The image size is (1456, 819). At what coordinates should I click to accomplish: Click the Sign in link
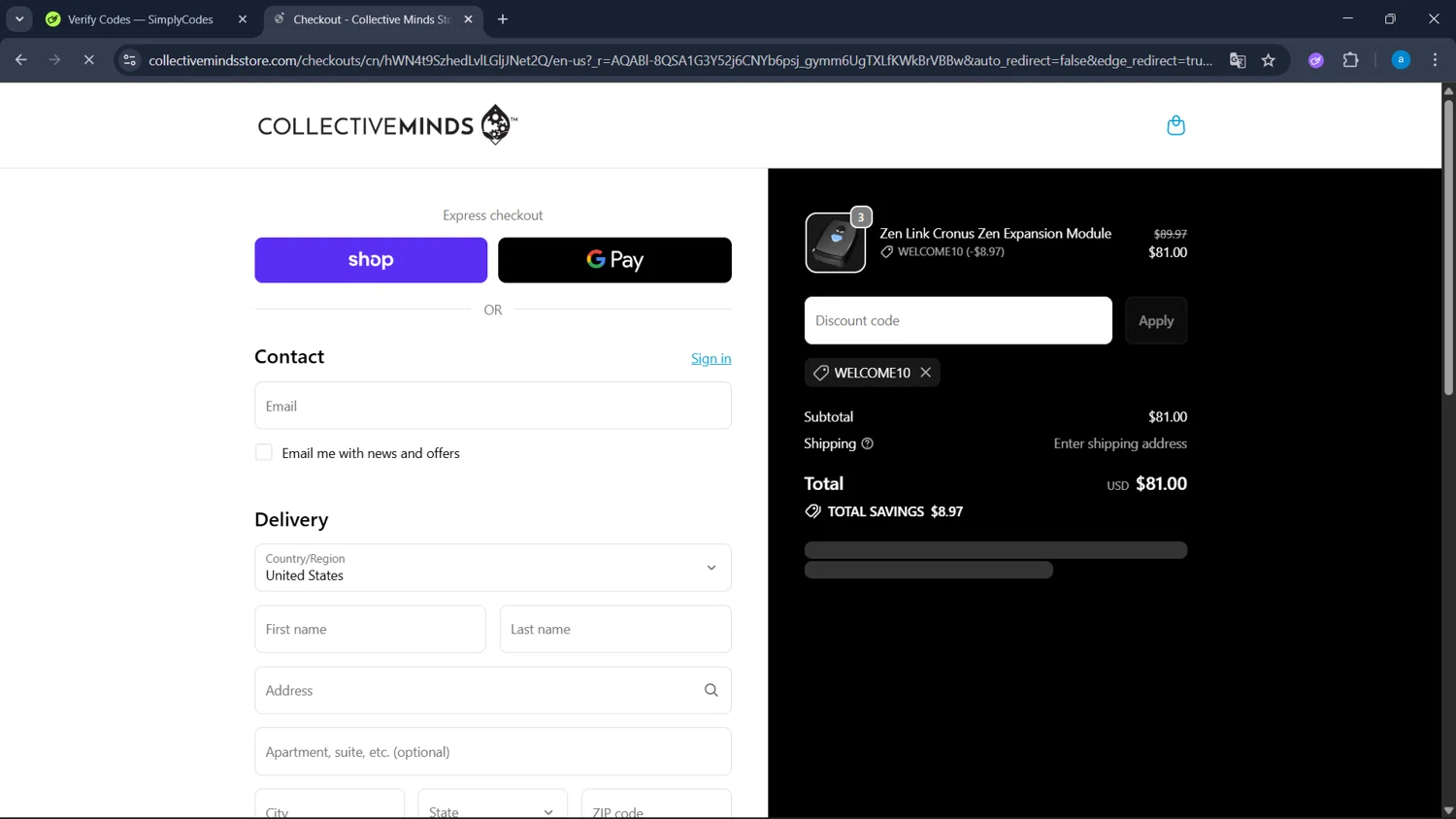(711, 358)
